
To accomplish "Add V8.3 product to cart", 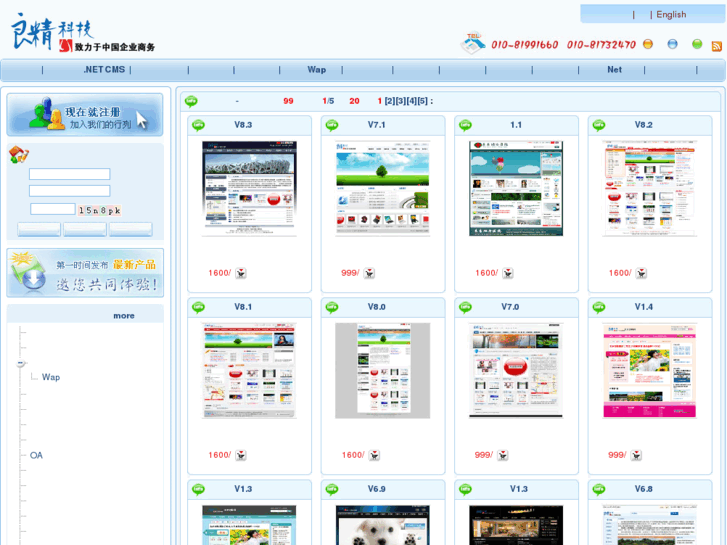I will [x=241, y=273].
